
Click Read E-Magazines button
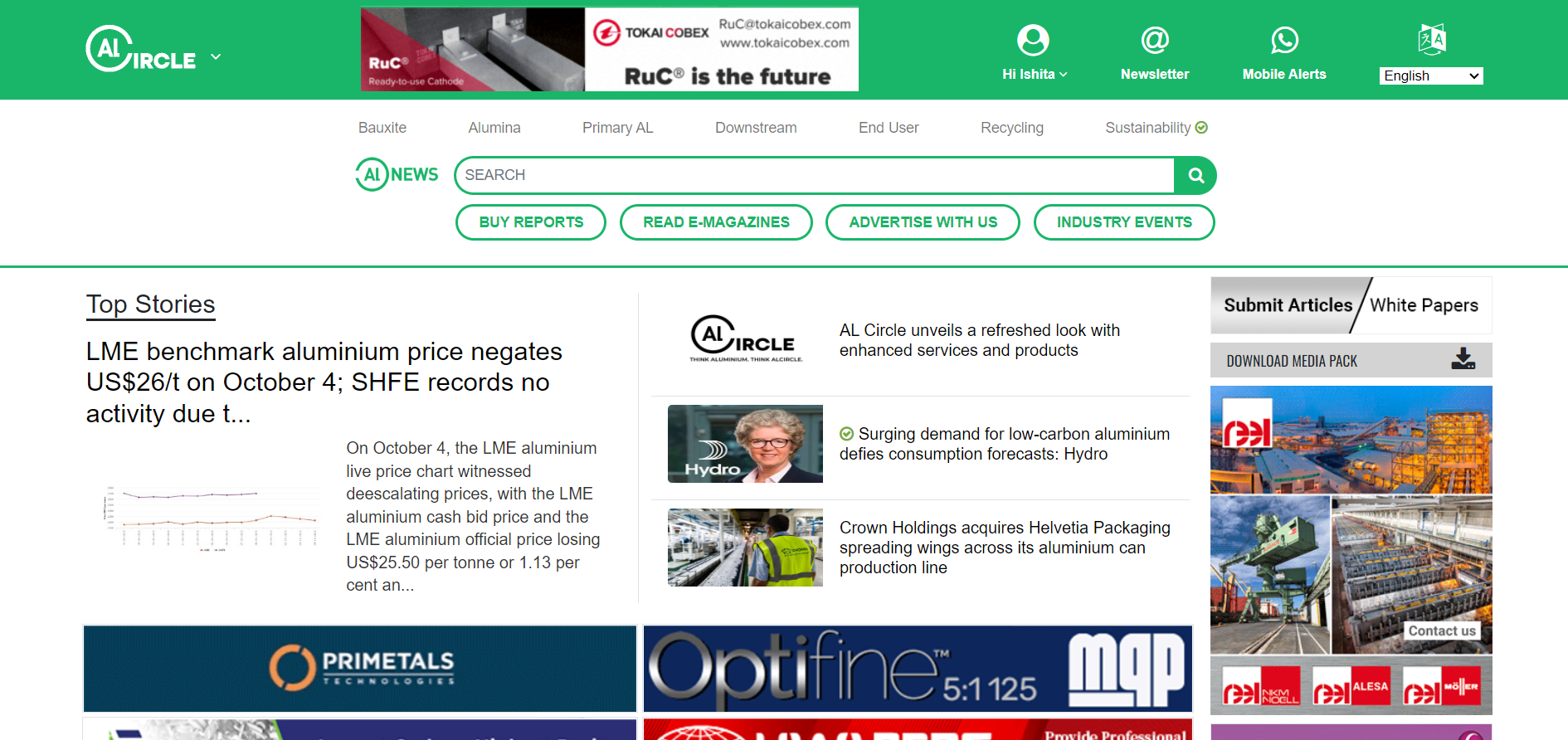(716, 222)
